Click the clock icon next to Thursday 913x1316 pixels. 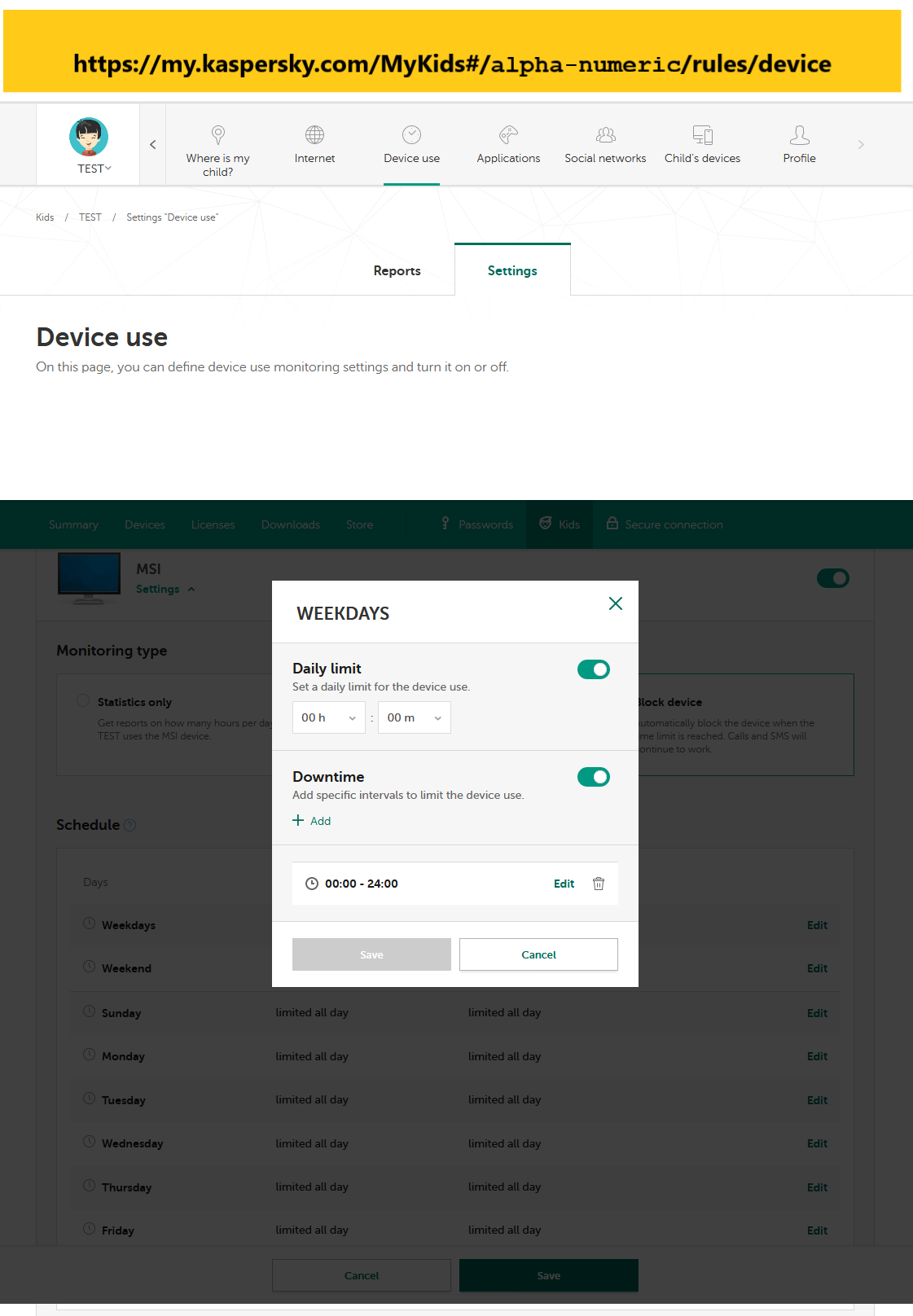[x=90, y=1186]
